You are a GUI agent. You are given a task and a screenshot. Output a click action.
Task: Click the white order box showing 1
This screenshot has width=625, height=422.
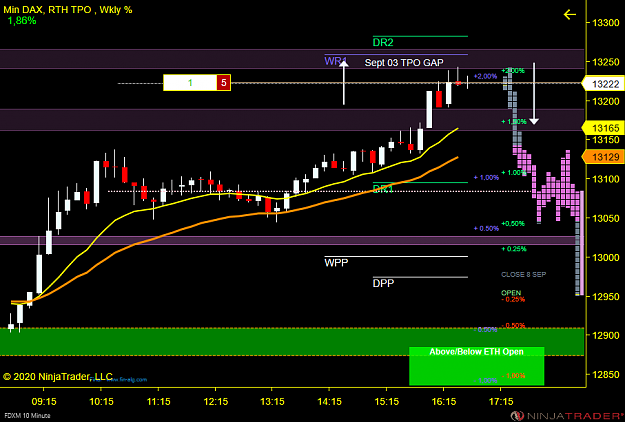[190, 82]
